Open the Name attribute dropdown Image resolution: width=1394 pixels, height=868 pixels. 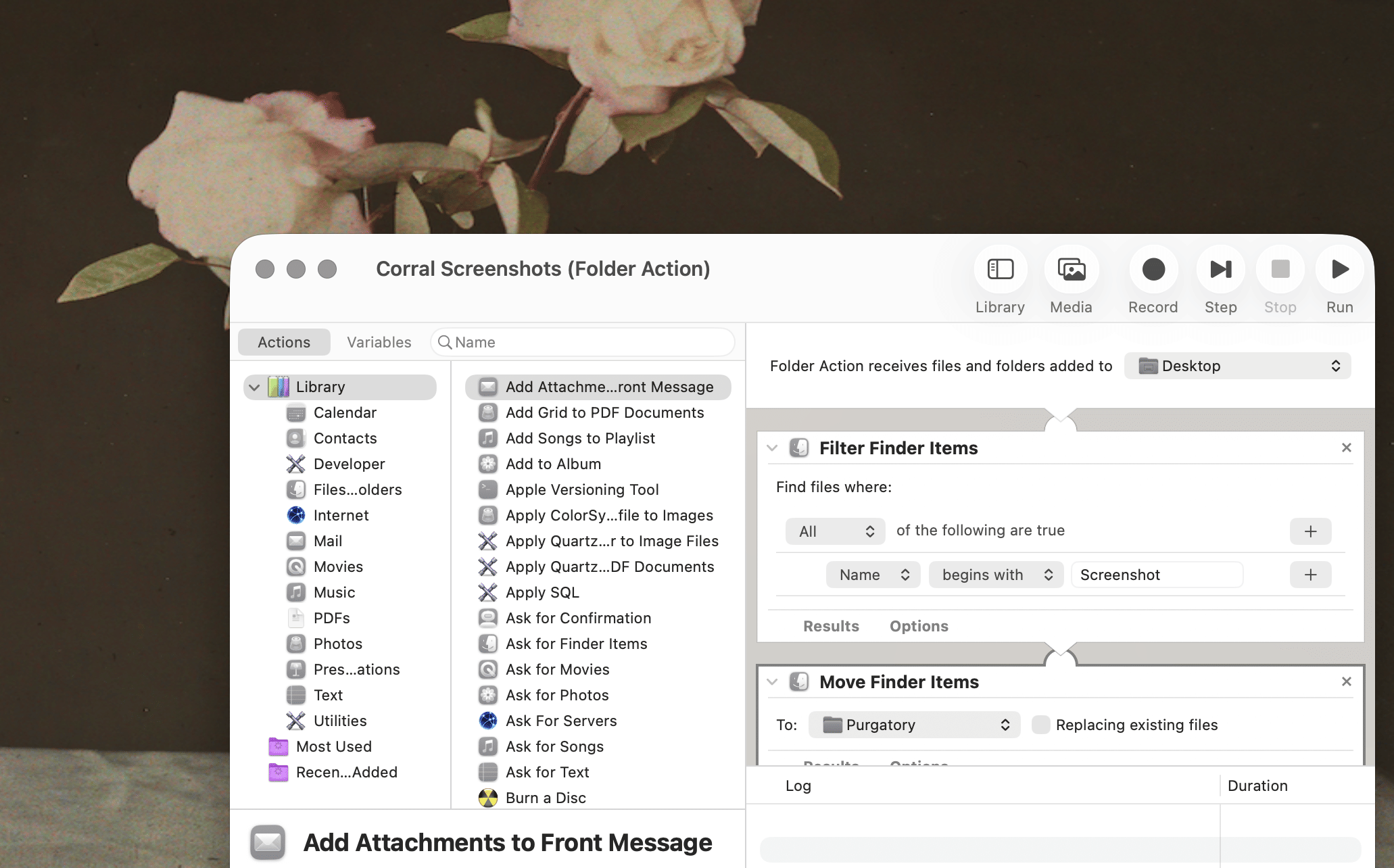[x=873, y=575]
